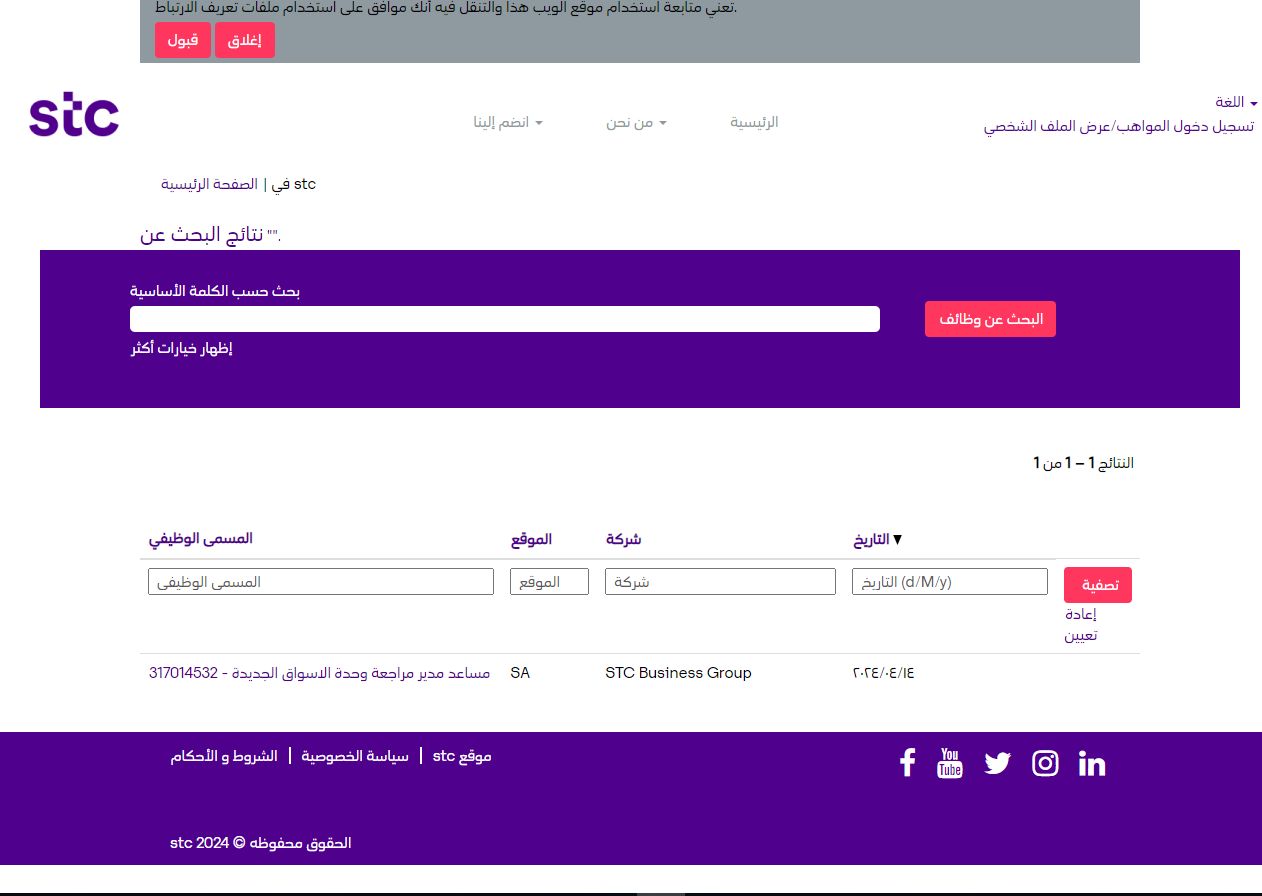Expand the من نحن dropdown menu
Image resolution: width=1262 pixels, height=896 pixels.
(x=635, y=122)
